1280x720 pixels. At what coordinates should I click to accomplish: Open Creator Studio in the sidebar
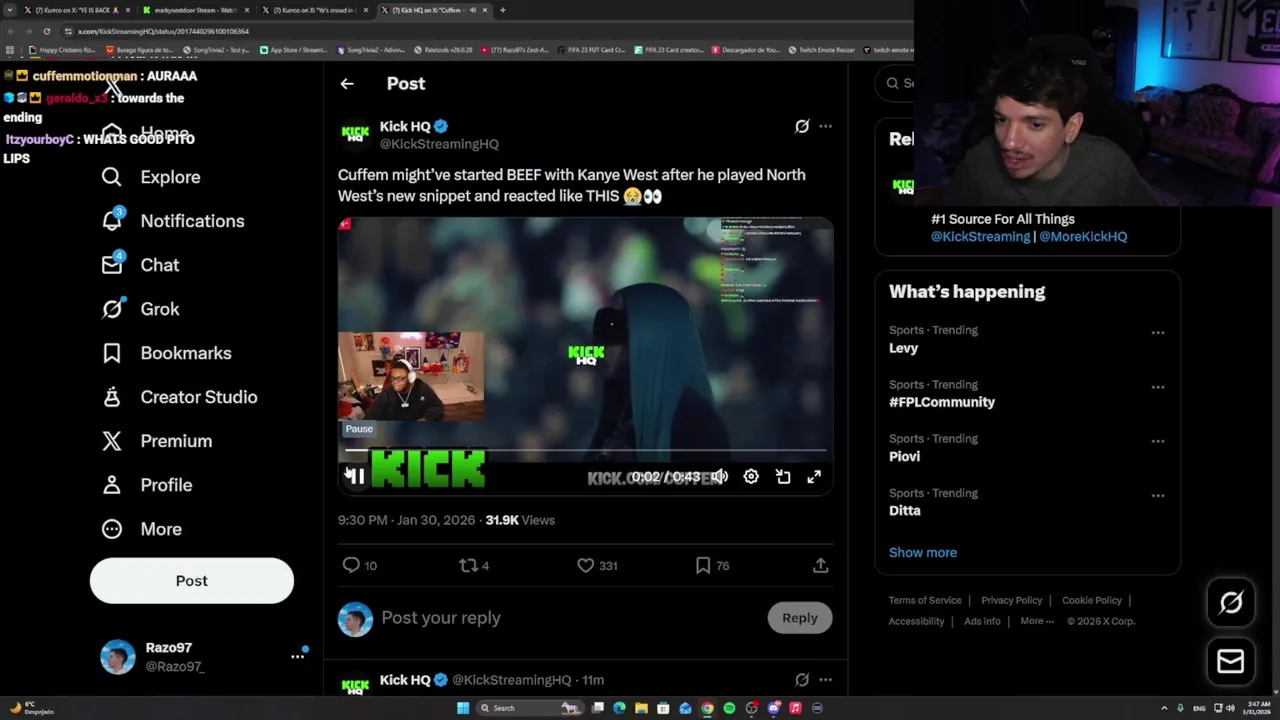(179, 397)
